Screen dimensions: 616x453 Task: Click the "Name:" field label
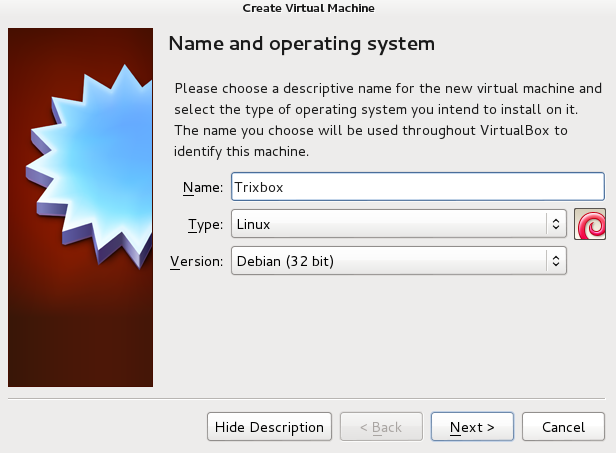click(x=202, y=187)
